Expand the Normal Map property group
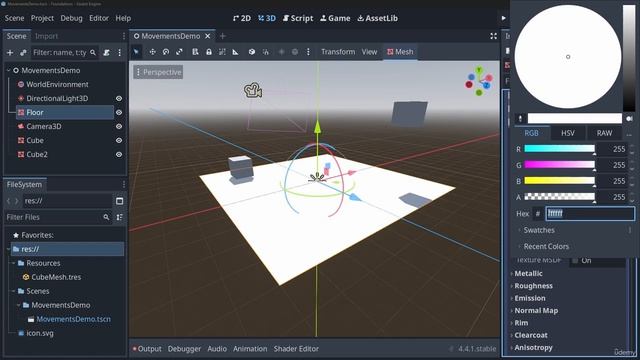This screenshot has width=640, height=360. pyautogui.click(x=536, y=311)
